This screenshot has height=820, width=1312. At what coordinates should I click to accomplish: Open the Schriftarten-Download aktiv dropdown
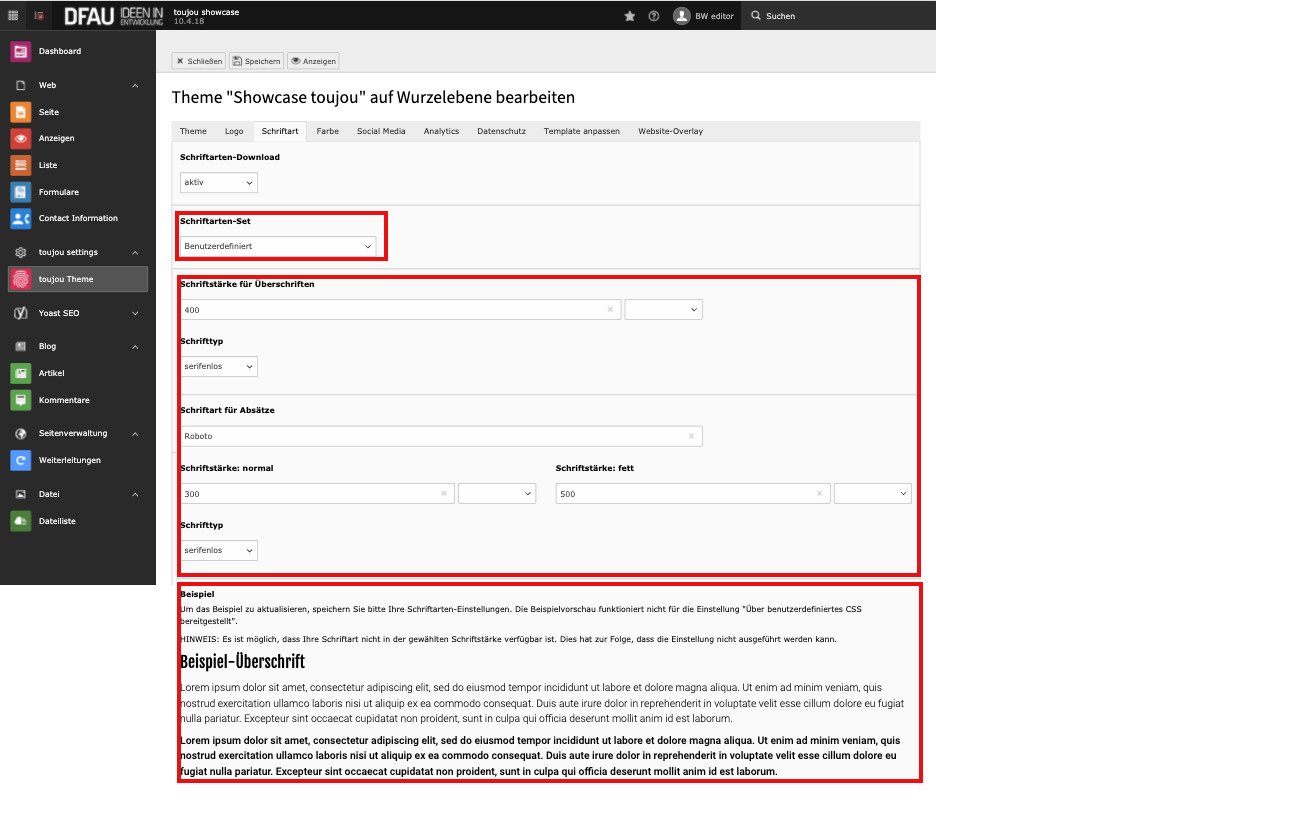pos(219,183)
